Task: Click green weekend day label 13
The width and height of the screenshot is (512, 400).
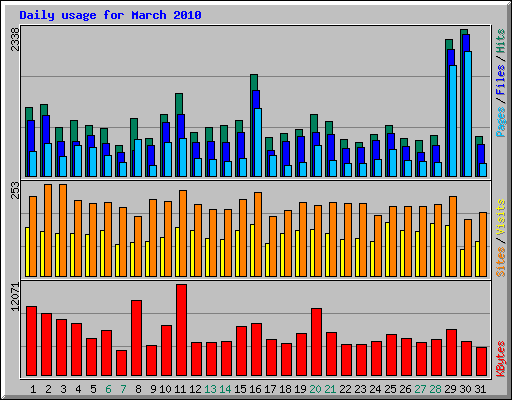Action: pyautogui.click(x=210, y=389)
